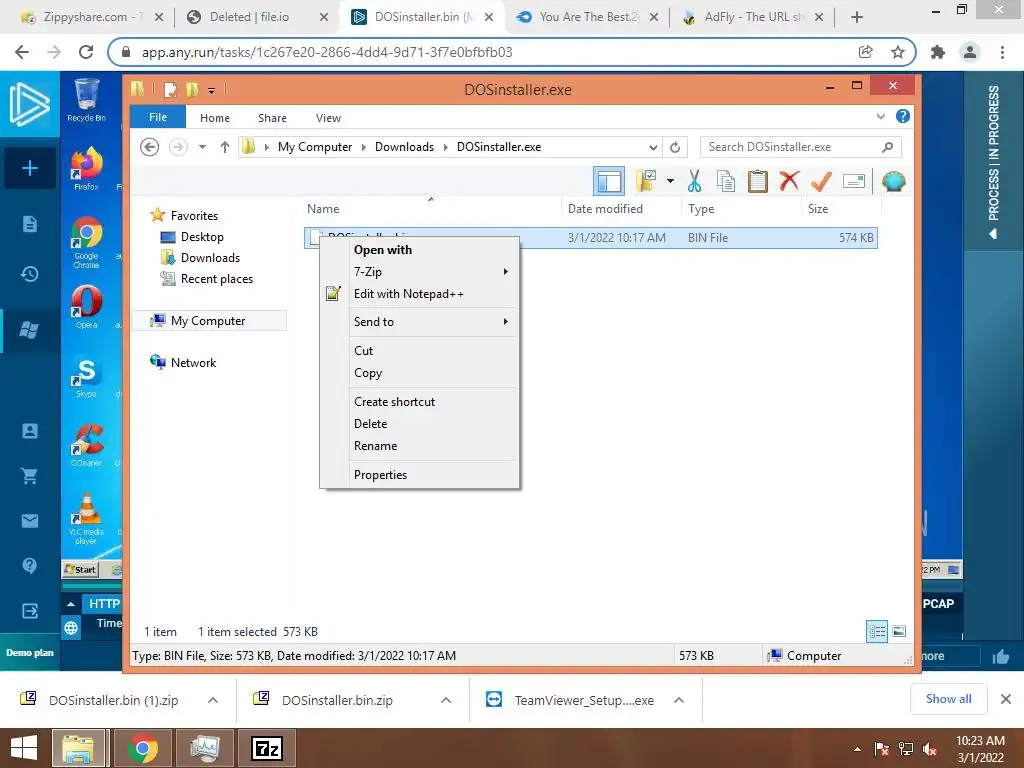The image size is (1024, 768).
Task: Open the DOSinstaller.bin.zip download chevron
Action: [x=446, y=700]
